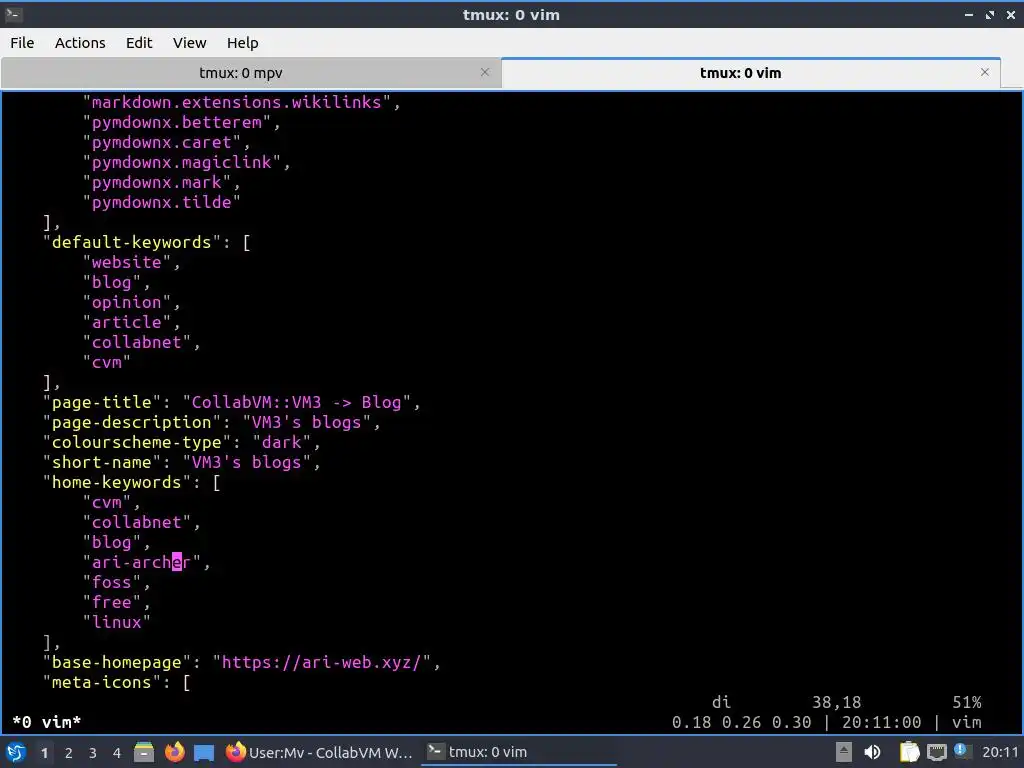Close the tmux: 0 mpv tab
Viewport: 1024px width, 768px height.
(485, 72)
